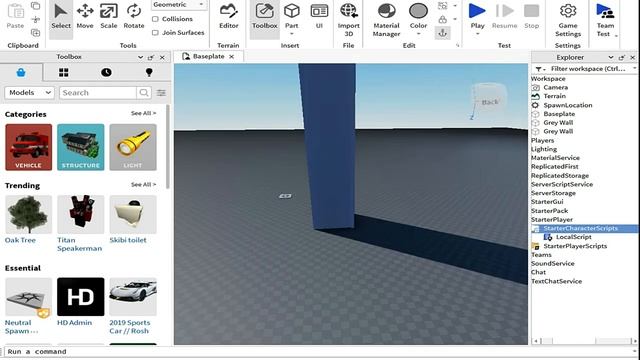The height and width of the screenshot is (360, 640).
Task: Enable the Join Surfaces checkbox
Action: 155,33
